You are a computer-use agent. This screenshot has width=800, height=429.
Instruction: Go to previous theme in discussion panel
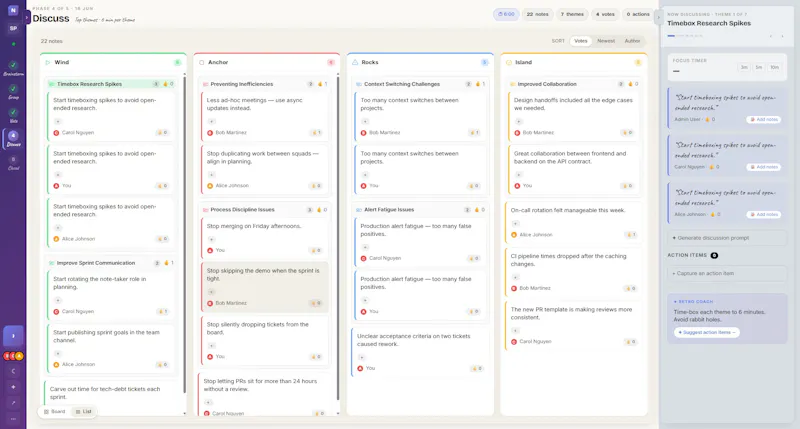(771, 36)
